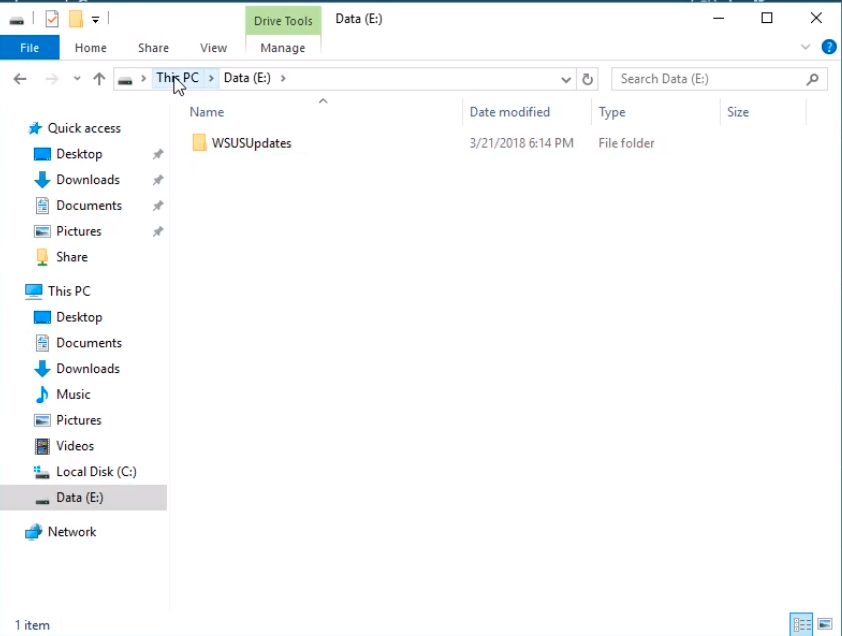842x636 pixels.
Task: Click the Back navigation arrow
Action: (20, 79)
